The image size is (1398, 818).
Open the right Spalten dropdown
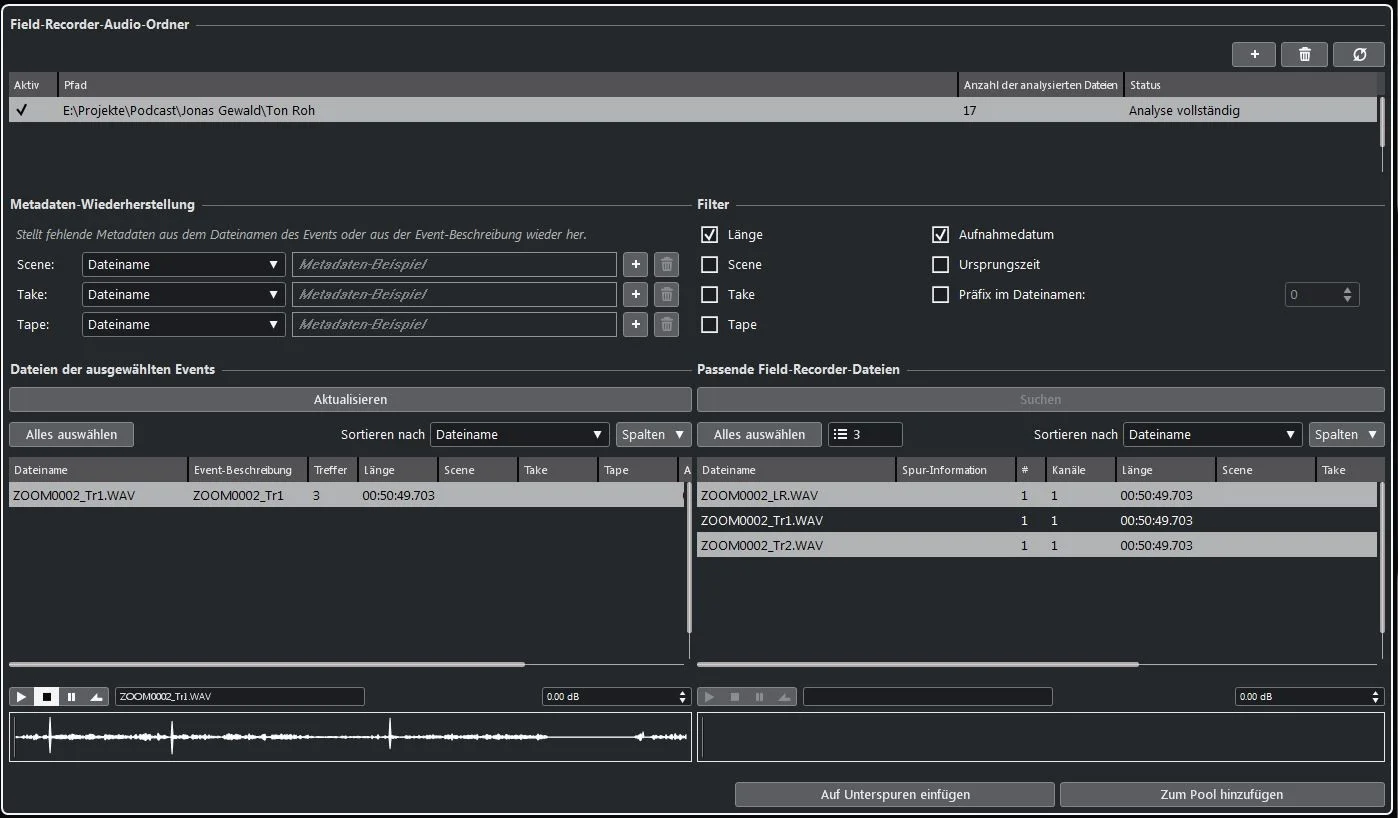[x=1347, y=434]
